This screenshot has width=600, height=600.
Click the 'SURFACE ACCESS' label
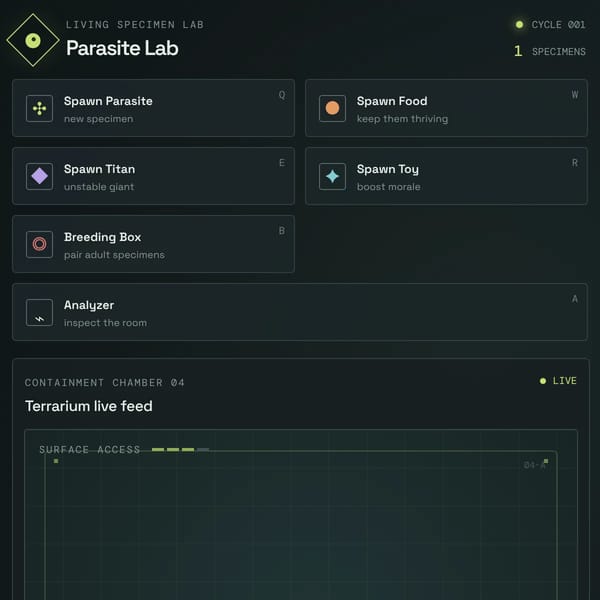tap(90, 449)
